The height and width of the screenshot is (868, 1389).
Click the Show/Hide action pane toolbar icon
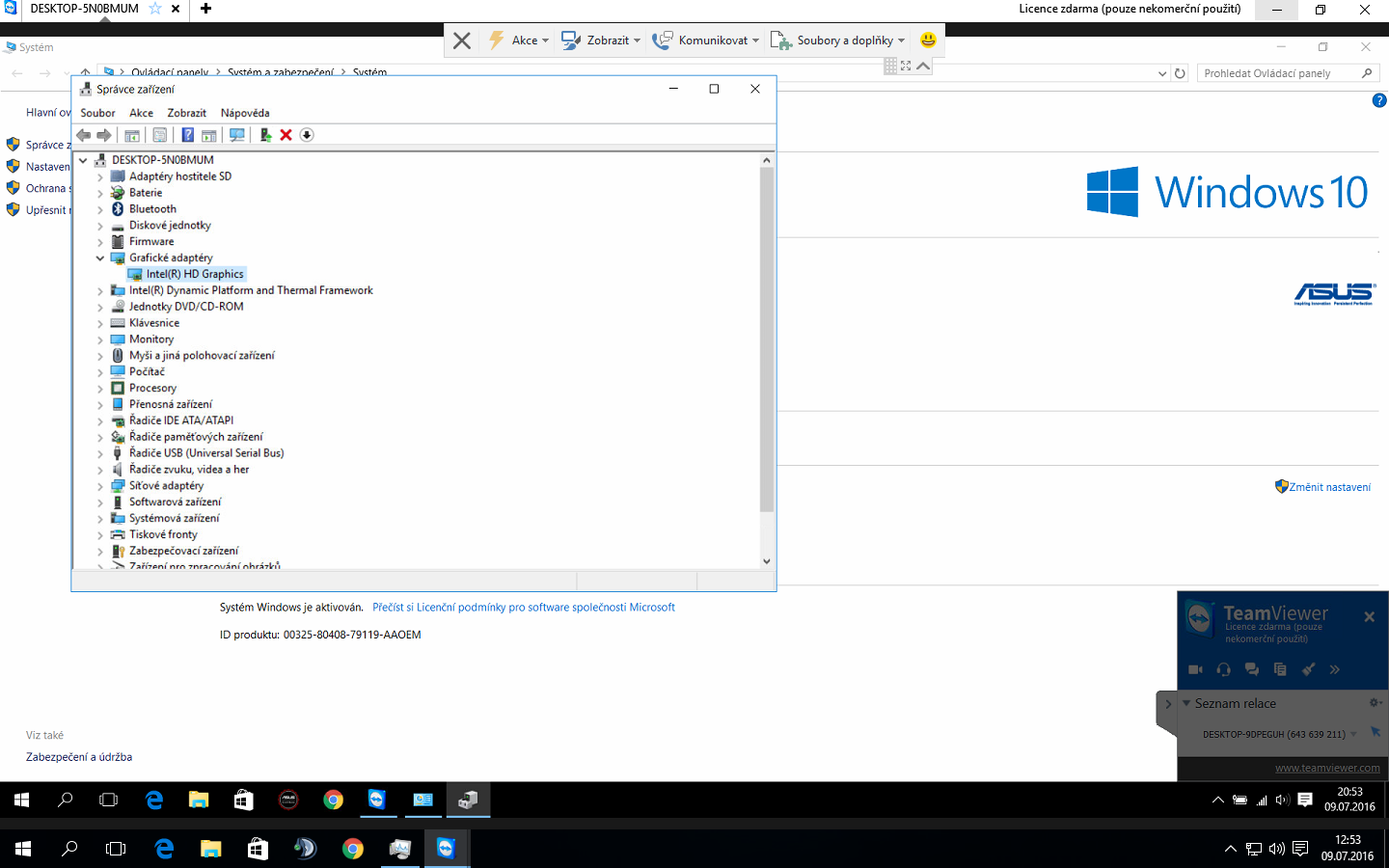(x=208, y=135)
